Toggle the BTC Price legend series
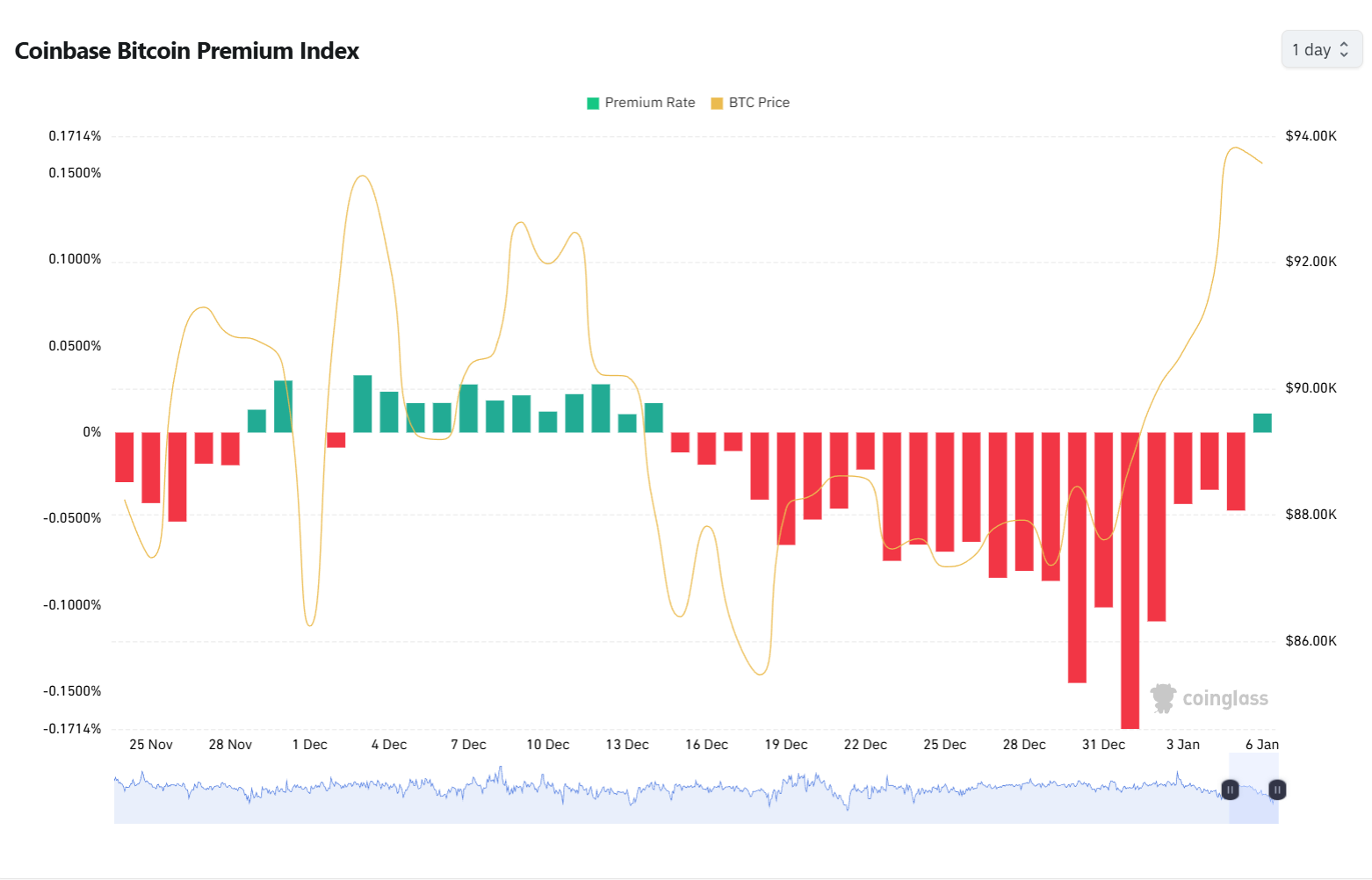This screenshot has height=880, width=1372. (758, 103)
